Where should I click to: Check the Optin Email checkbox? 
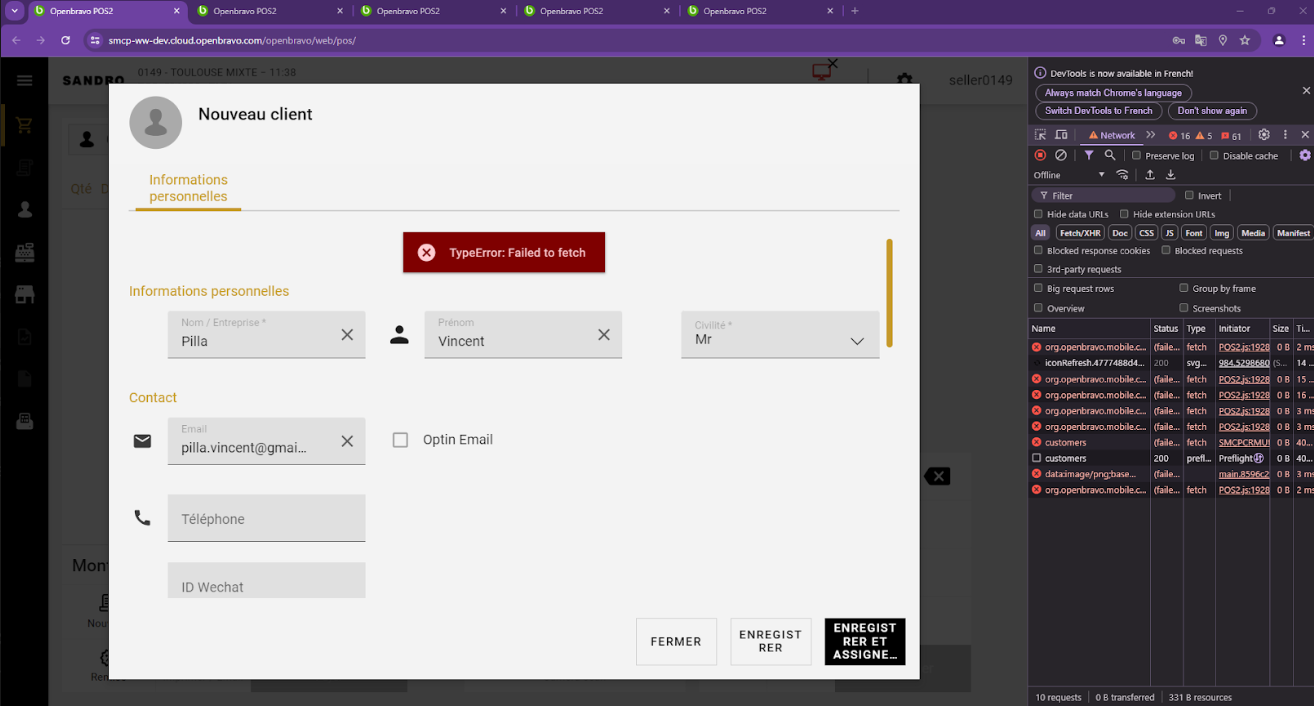pos(401,440)
